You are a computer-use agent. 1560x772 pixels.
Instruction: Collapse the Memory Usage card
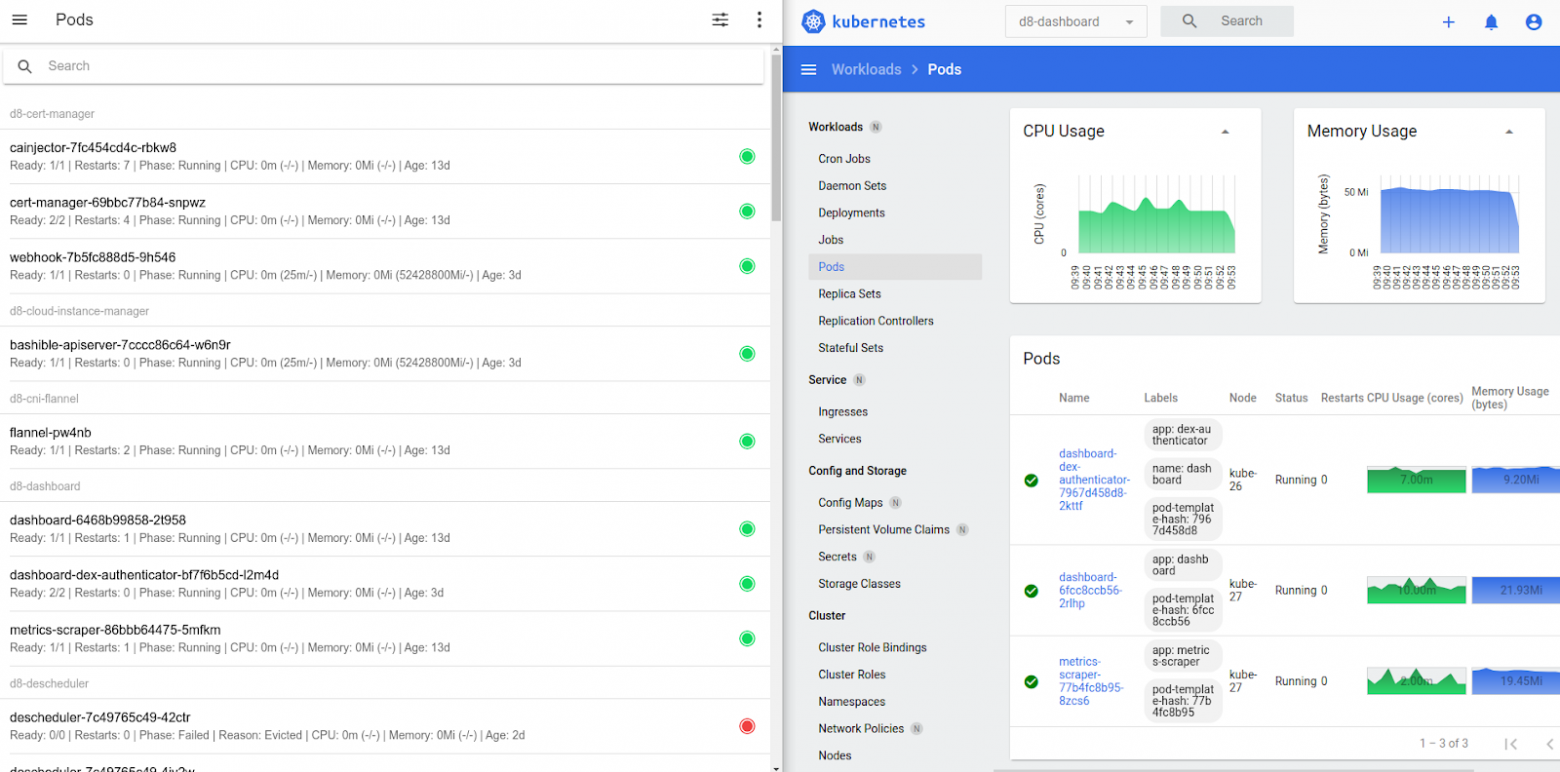1509,132
